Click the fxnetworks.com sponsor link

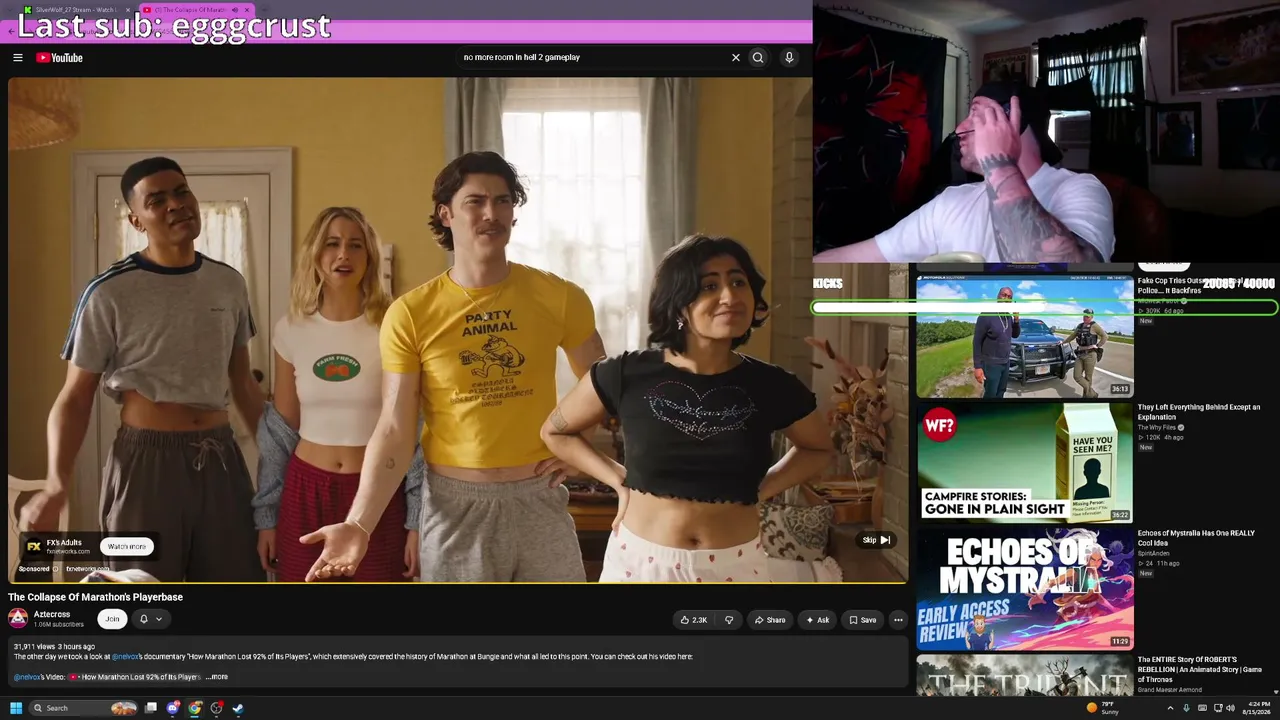[x=88, y=570]
